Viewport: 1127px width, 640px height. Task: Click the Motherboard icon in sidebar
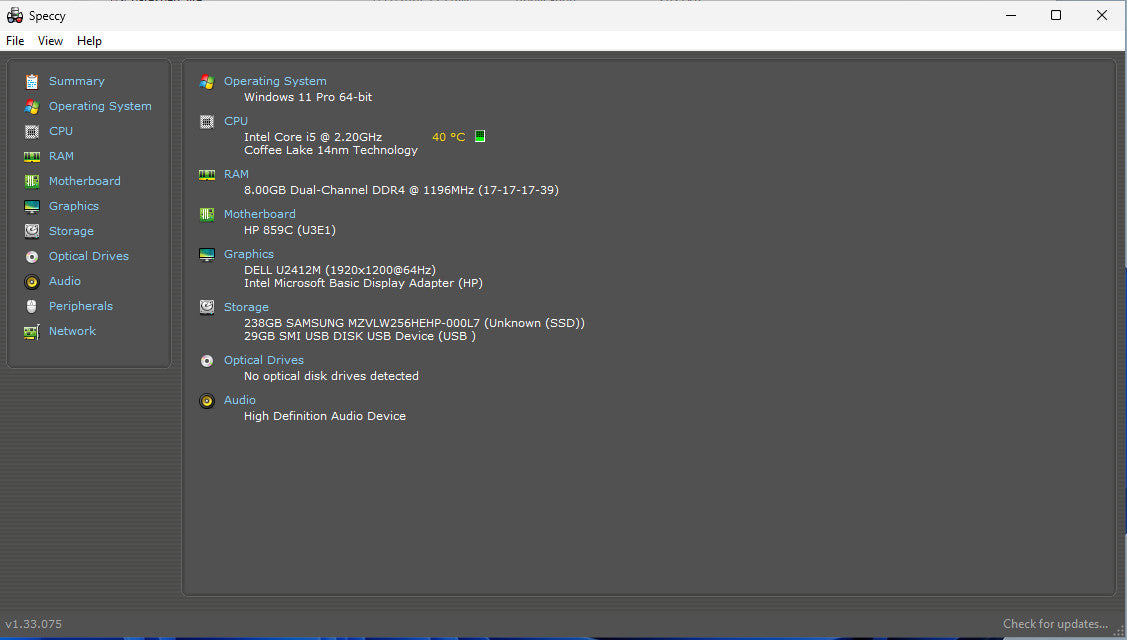32,181
